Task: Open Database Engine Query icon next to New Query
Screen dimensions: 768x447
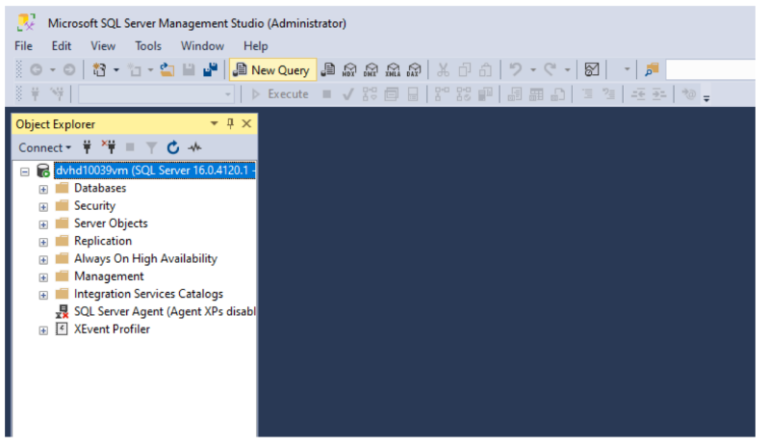Action: coord(328,70)
